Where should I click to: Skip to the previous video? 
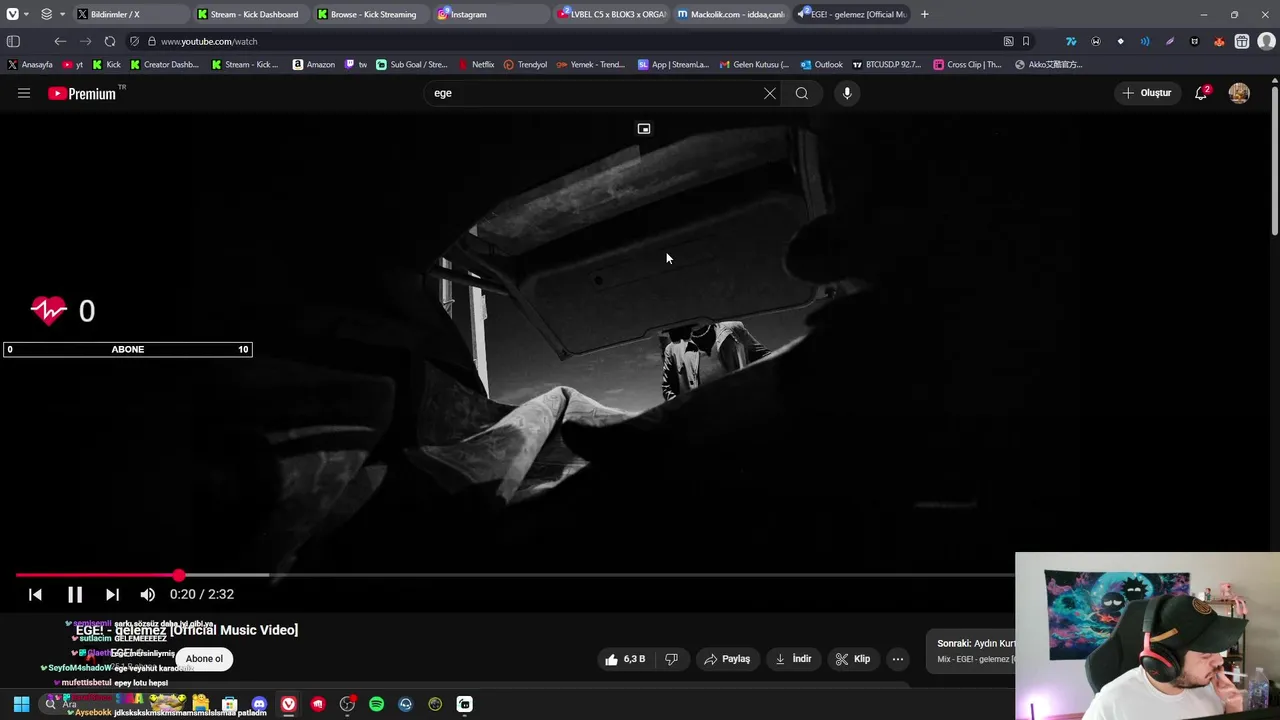pos(35,594)
